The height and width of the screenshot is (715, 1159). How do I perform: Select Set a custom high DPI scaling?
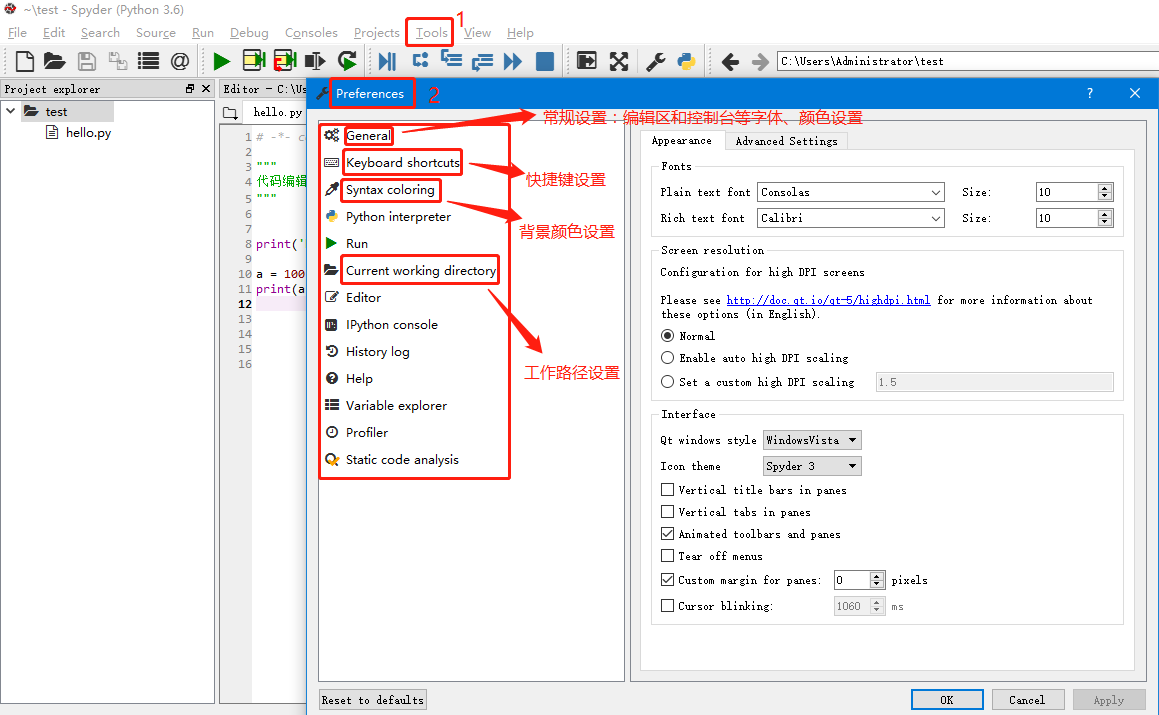coord(667,382)
